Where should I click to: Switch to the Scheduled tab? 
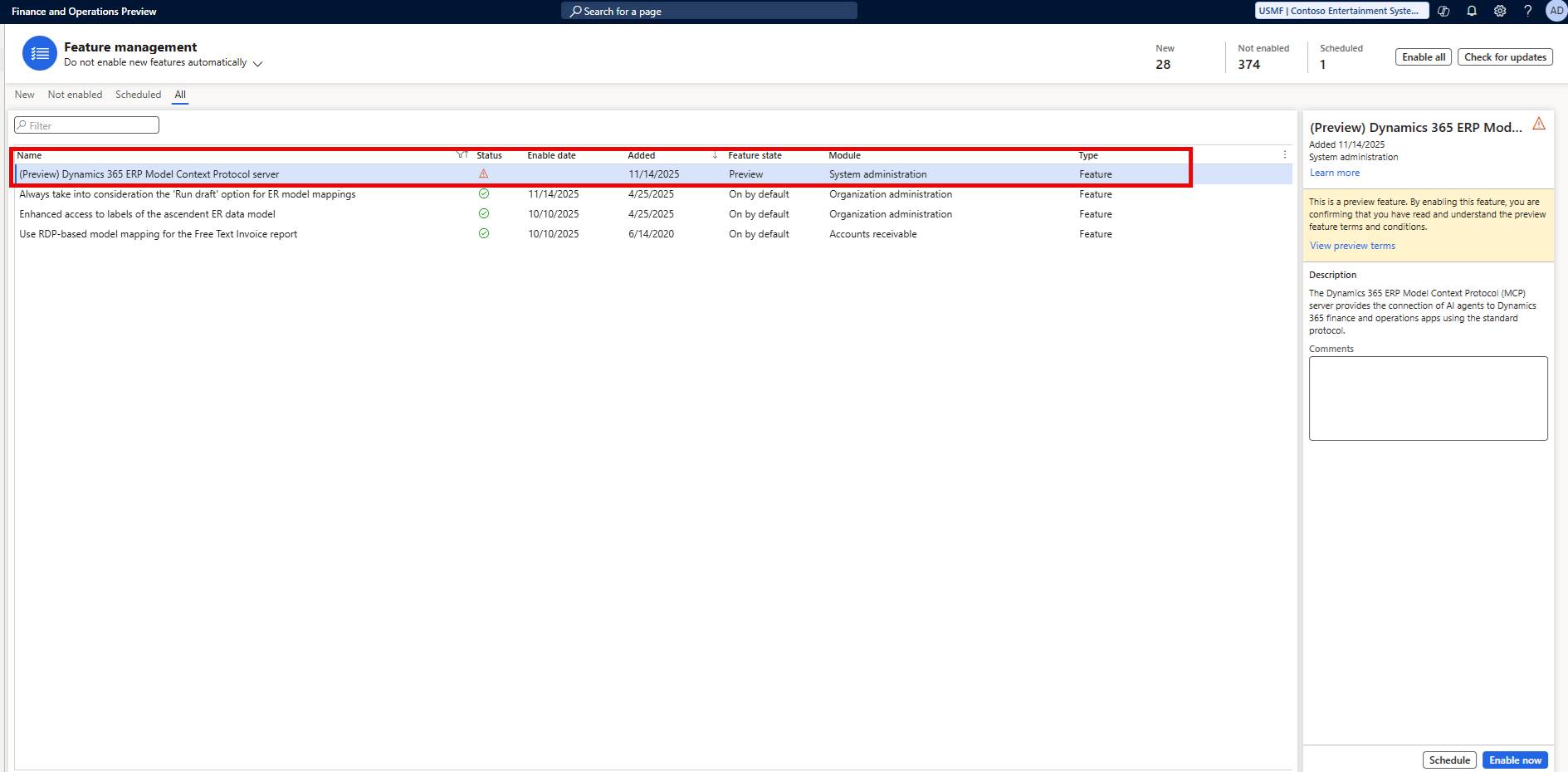tap(138, 94)
